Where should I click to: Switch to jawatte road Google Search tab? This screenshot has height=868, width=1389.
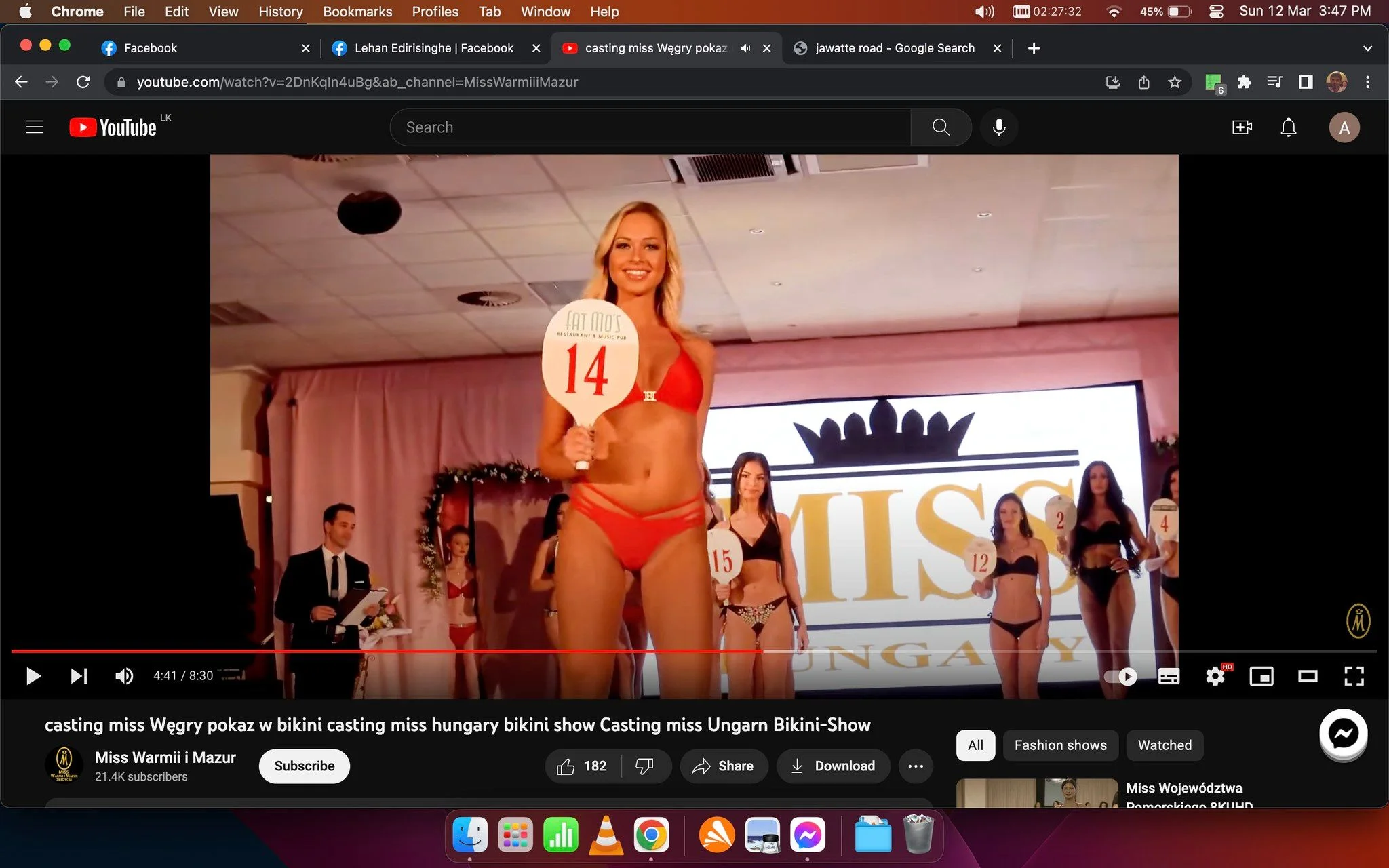click(895, 48)
